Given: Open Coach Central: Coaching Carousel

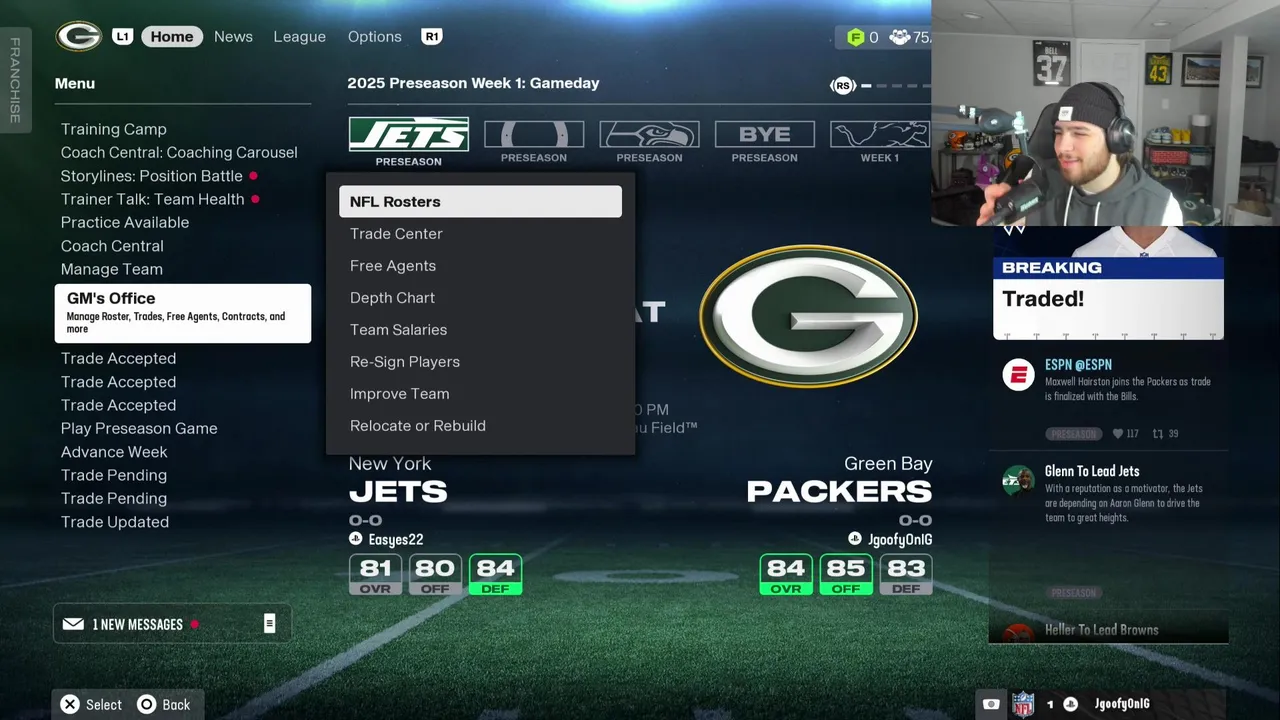Looking at the screenshot, I should pos(179,152).
